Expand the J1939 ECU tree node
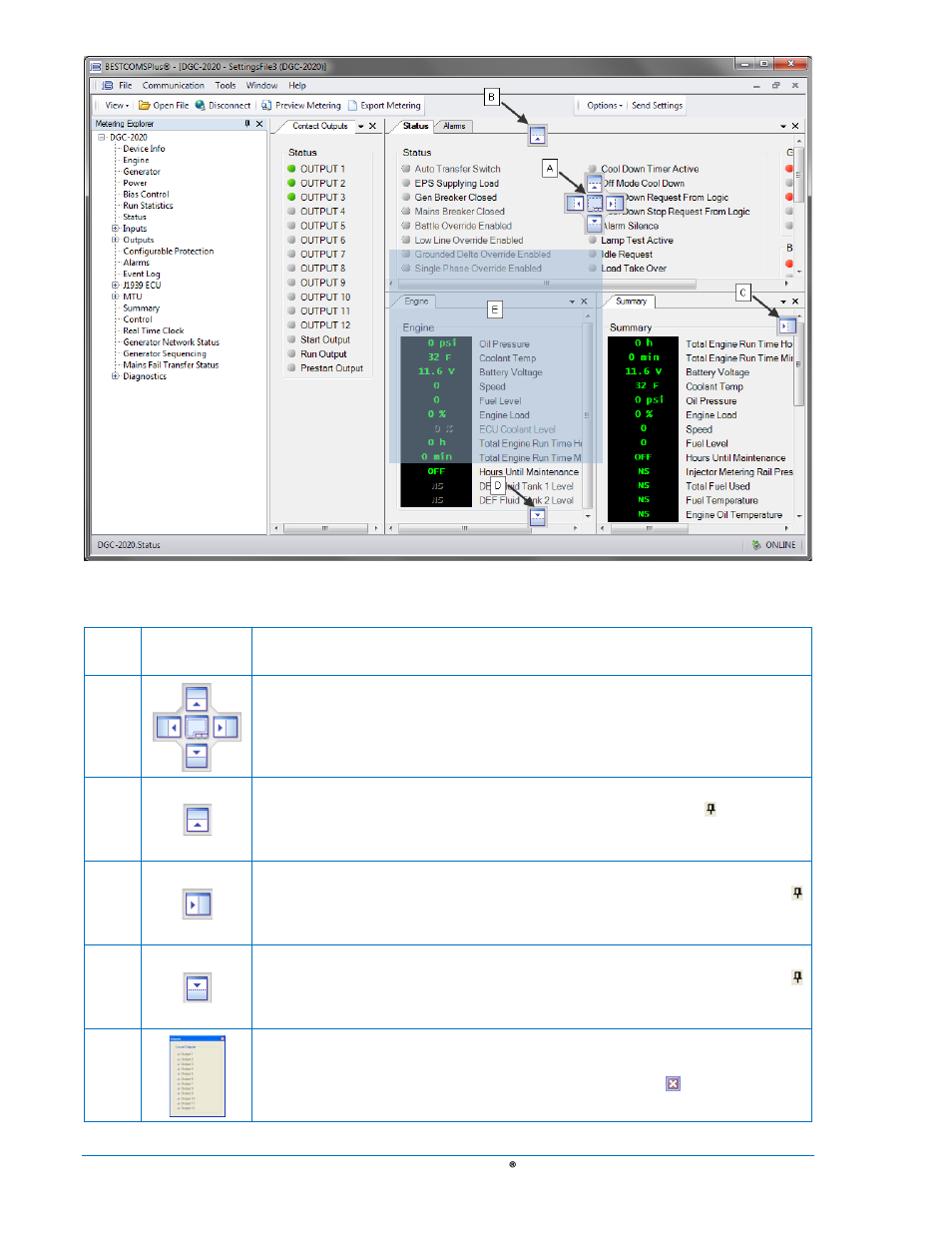 coord(116,286)
